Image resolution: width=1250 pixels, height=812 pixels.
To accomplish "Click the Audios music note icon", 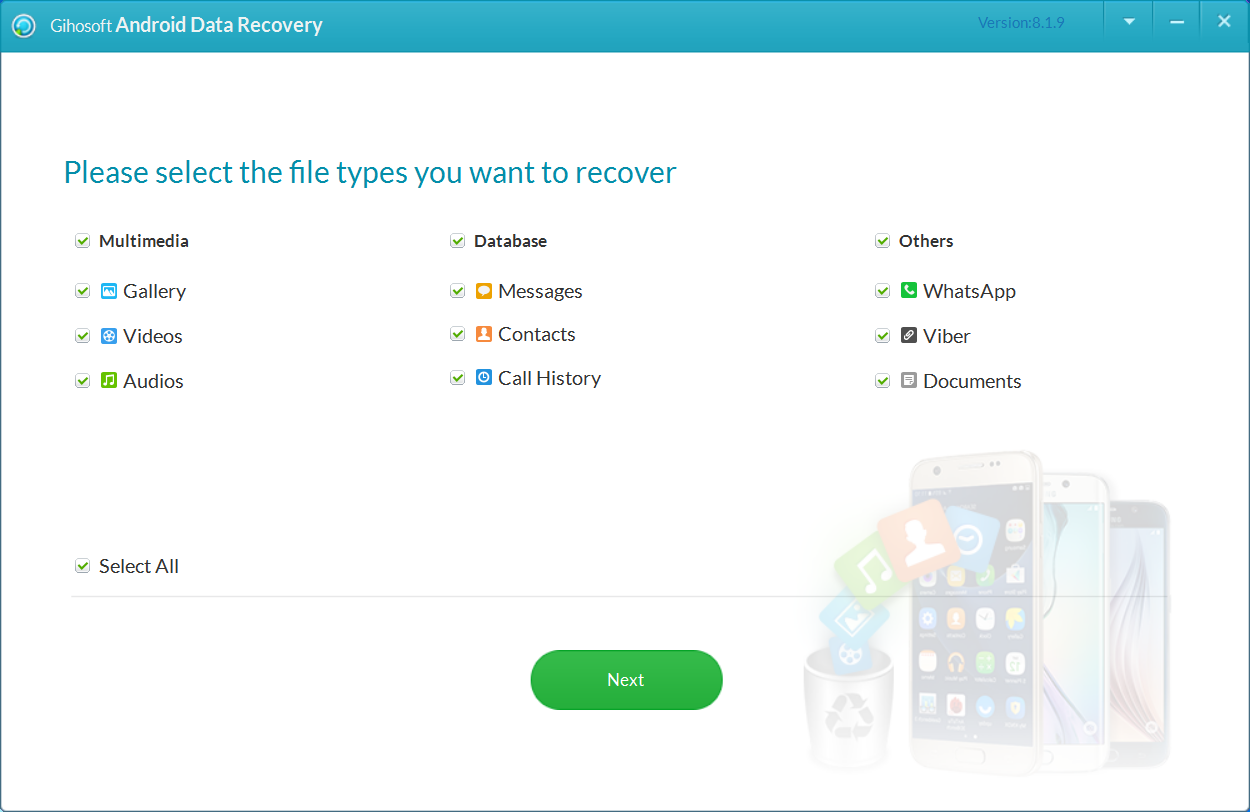I will pyautogui.click(x=109, y=381).
